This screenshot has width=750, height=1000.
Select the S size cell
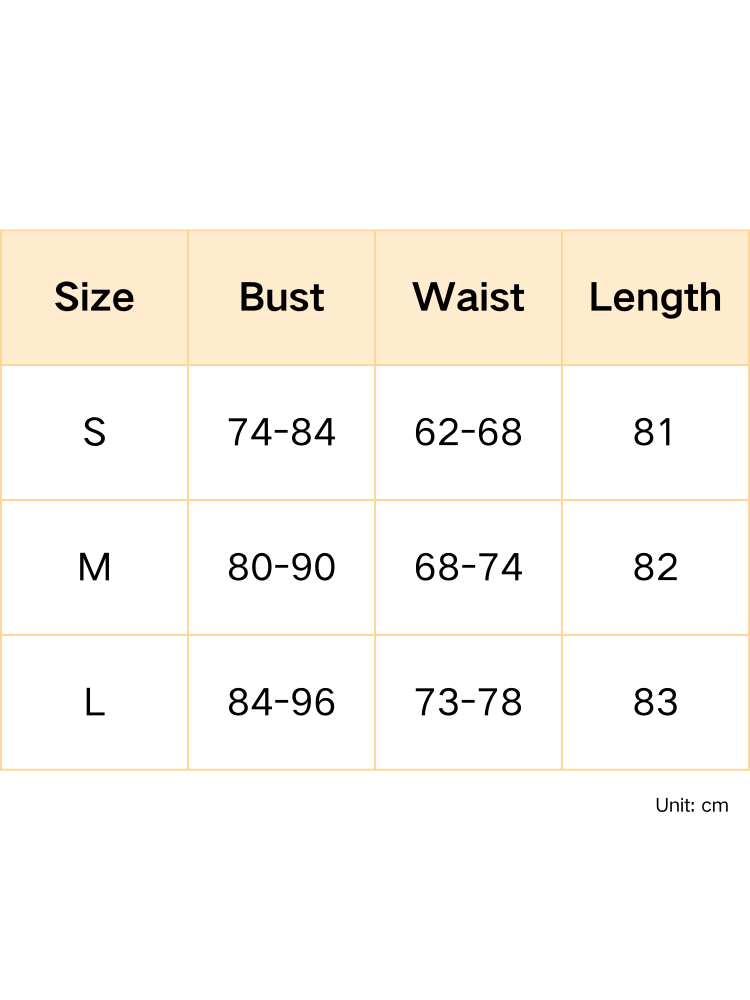[x=94, y=433]
